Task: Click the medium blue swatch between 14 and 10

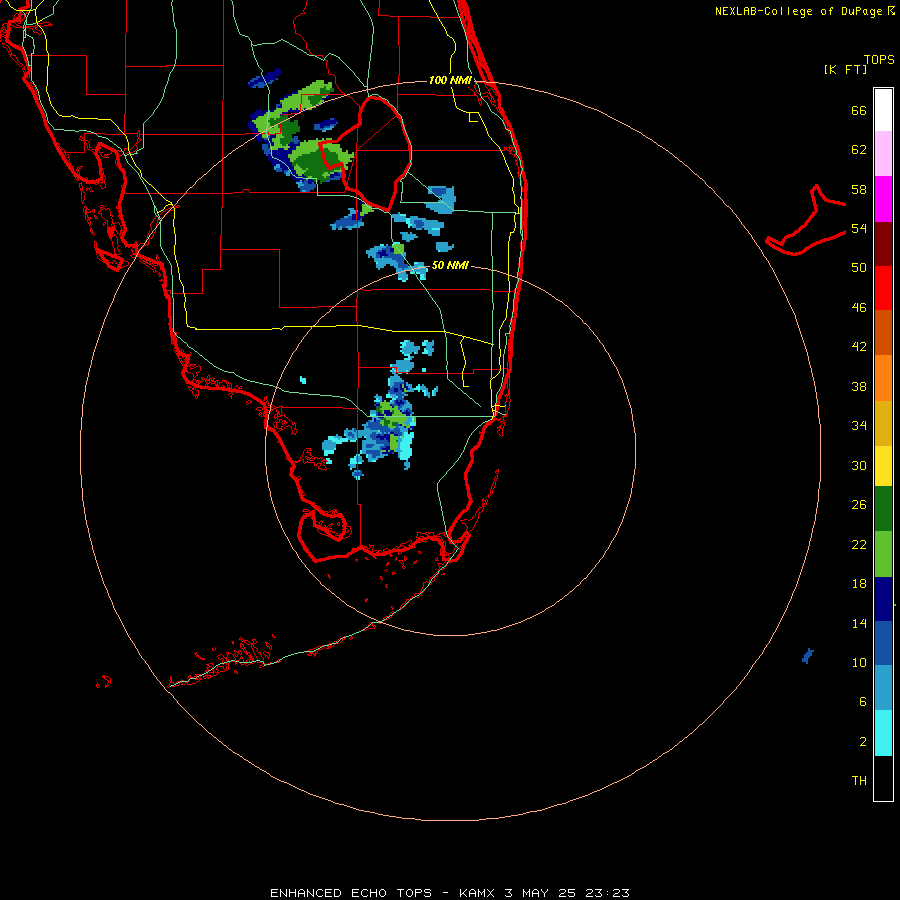Action: (883, 643)
